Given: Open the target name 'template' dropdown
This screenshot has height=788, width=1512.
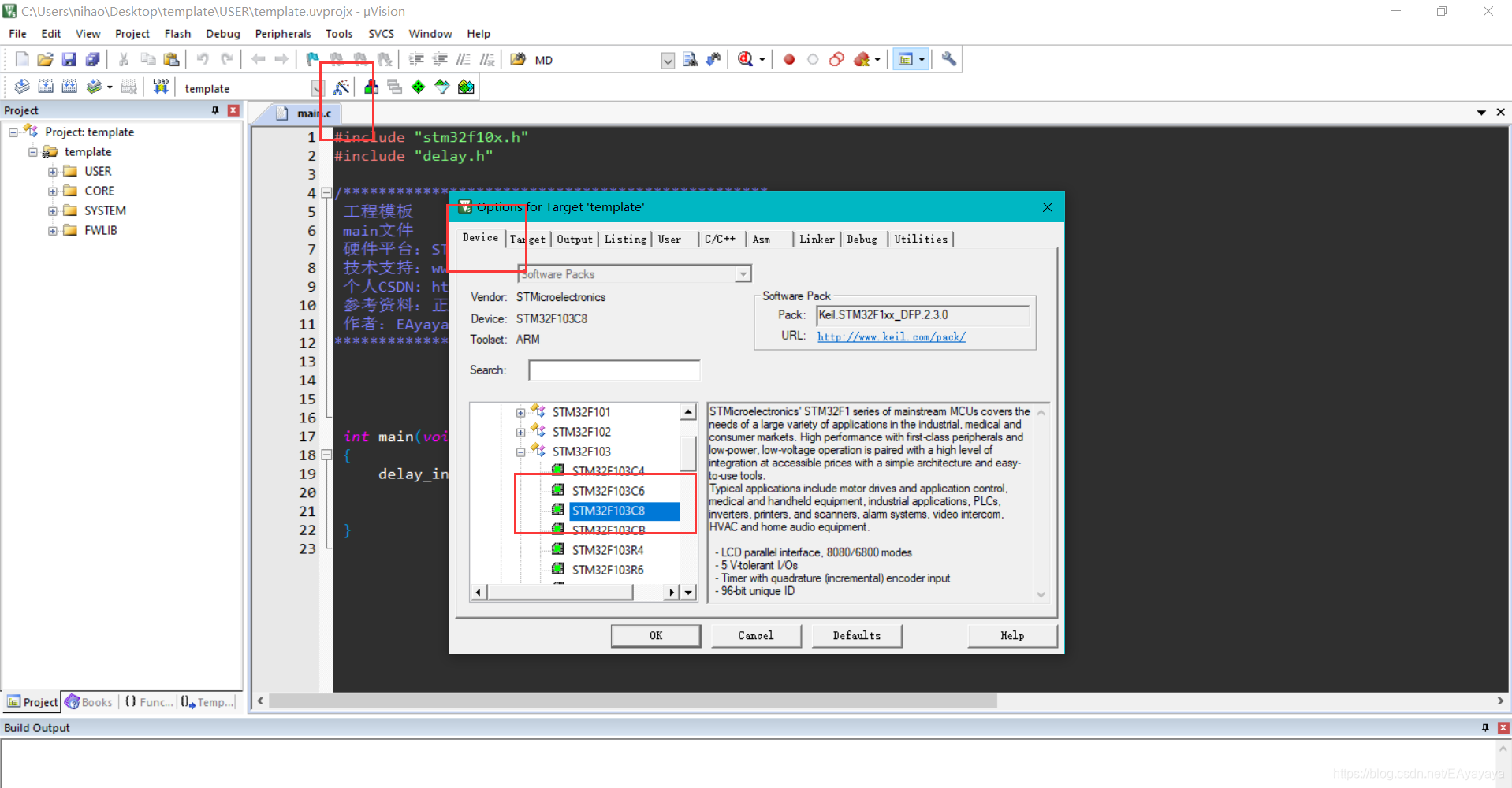Looking at the screenshot, I should [317, 88].
